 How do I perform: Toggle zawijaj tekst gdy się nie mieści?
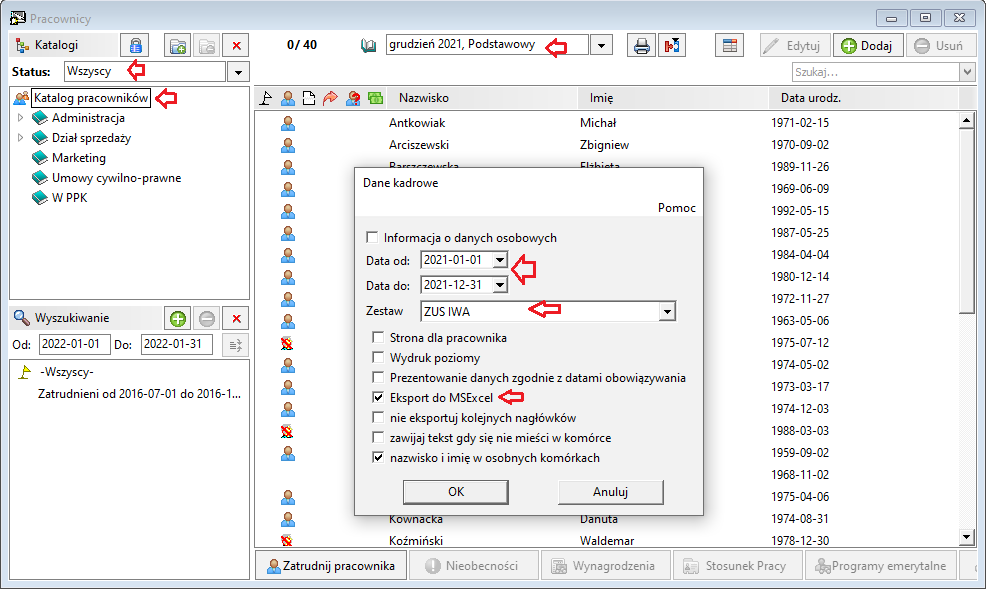[x=378, y=438]
